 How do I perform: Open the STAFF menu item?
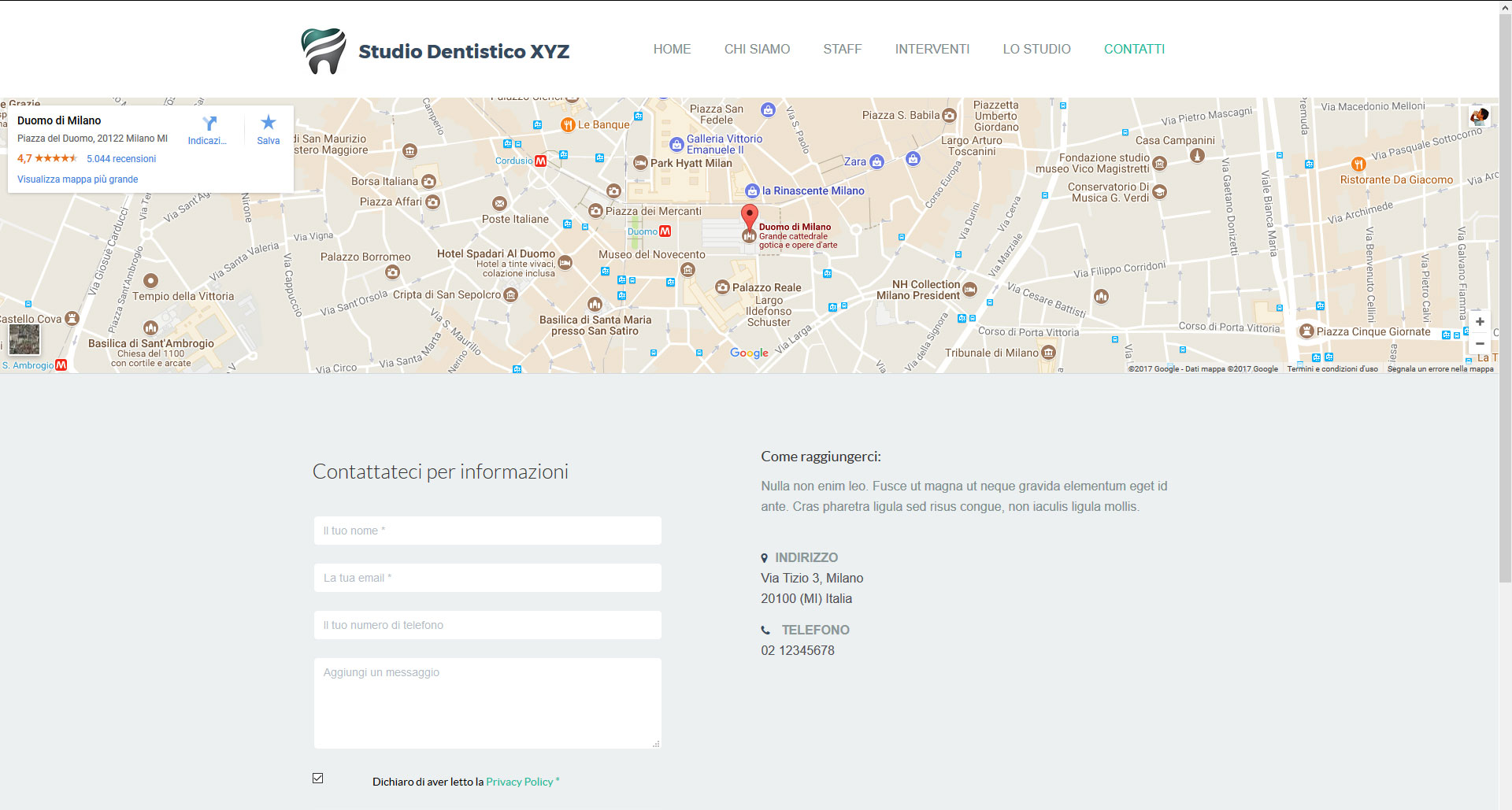[x=842, y=49]
